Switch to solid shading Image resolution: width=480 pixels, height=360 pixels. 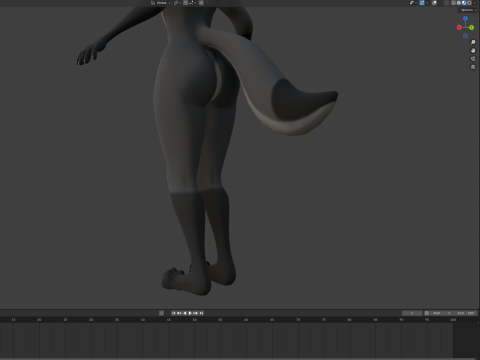[459, 3]
